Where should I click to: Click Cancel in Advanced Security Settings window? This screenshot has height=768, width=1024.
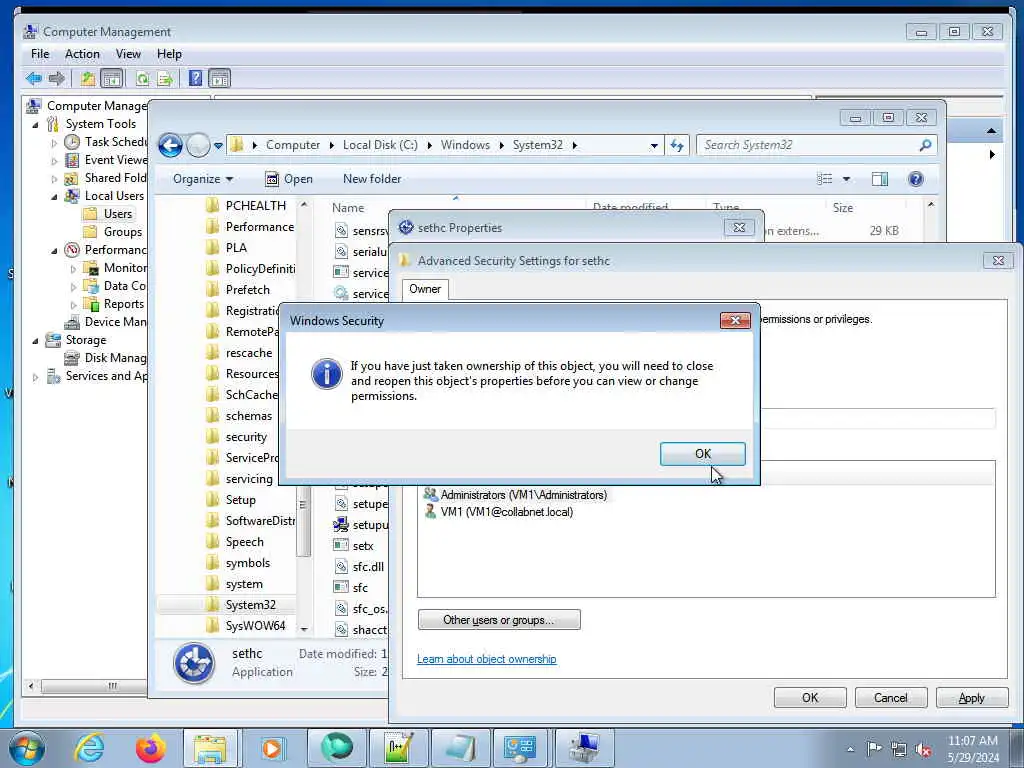pos(891,698)
